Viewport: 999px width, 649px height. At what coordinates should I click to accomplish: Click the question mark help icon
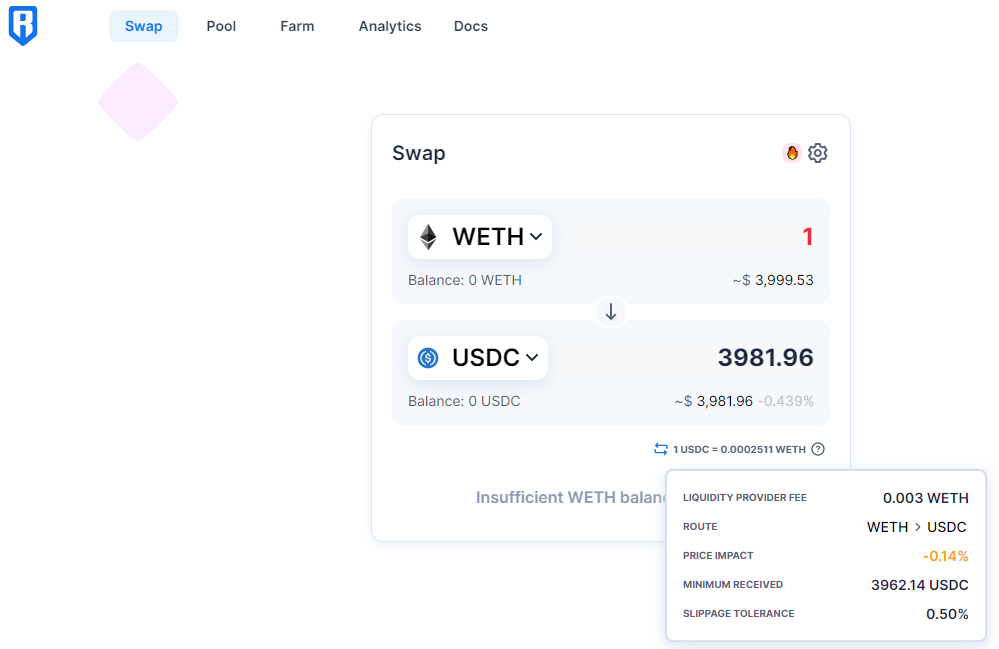[x=818, y=449]
